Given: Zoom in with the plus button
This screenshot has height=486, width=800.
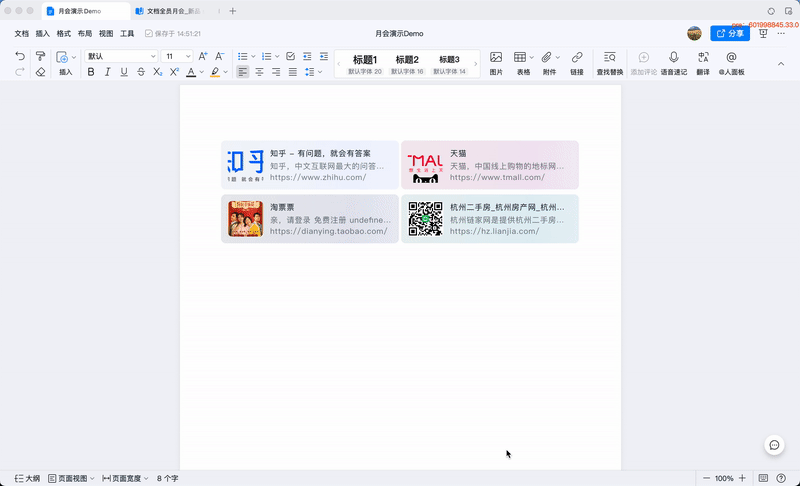Looking at the screenshot, I should click(x=742, y=478).
